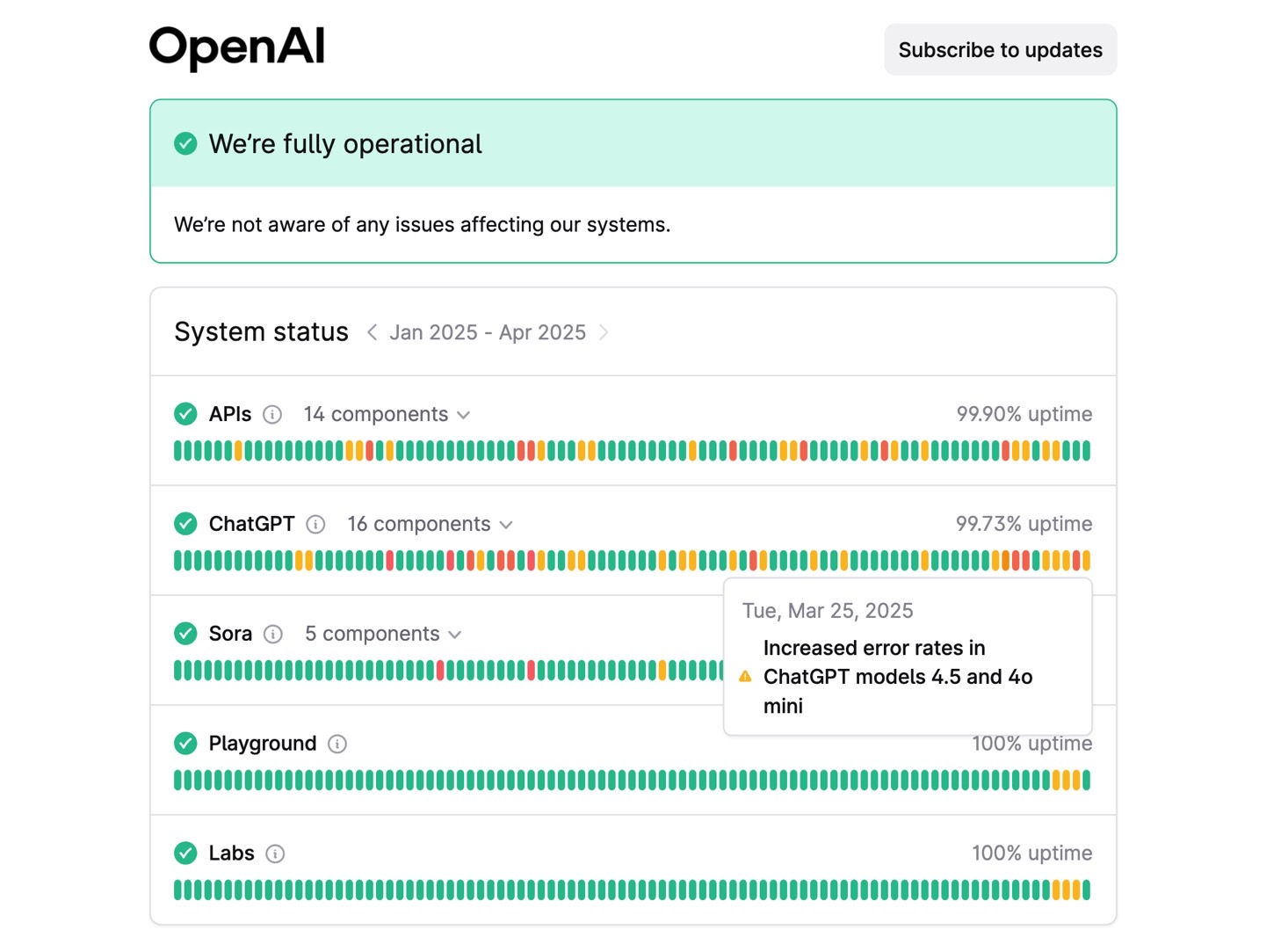Click the Playground info icon
Viewport: 1288px width, 937px height.
(337, 745)
